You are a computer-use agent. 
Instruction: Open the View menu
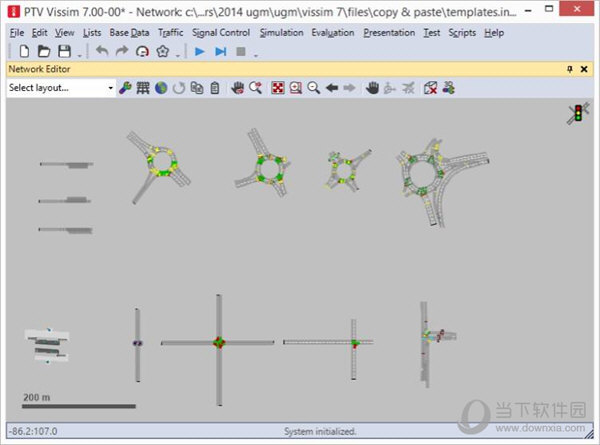[x=64, y=33]
